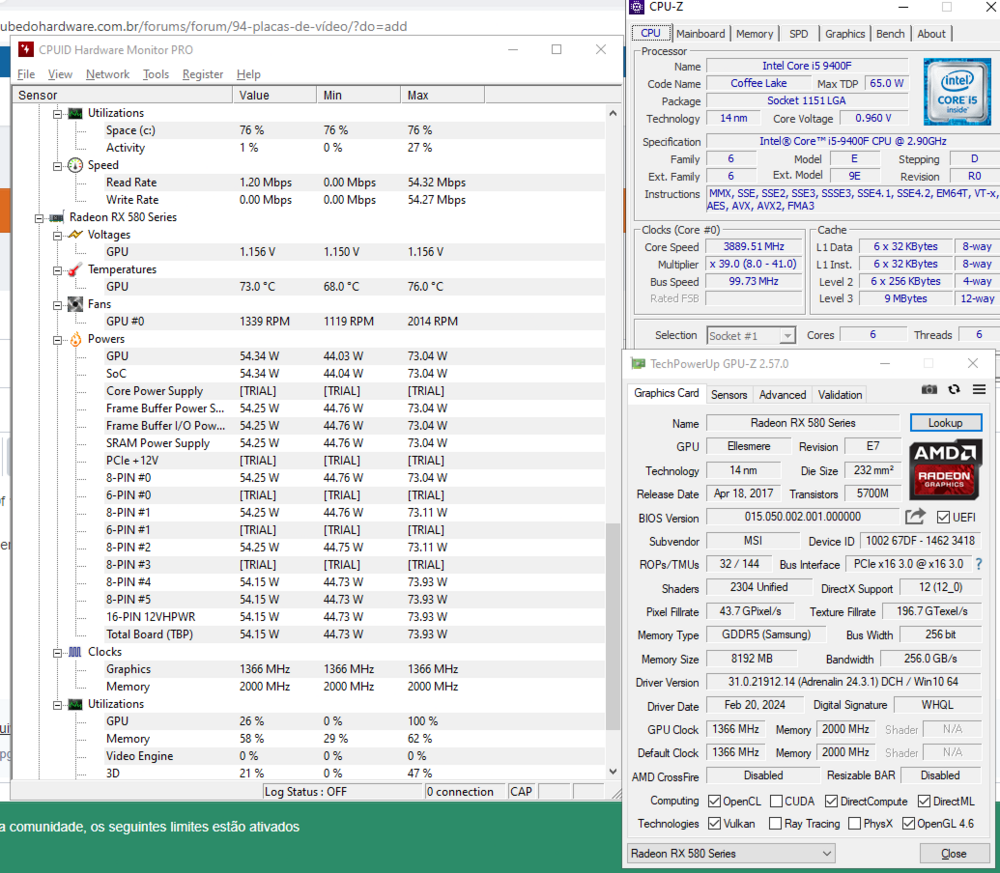
Task: Click Fans icon in sensor tree
Action: coord(75,304)
